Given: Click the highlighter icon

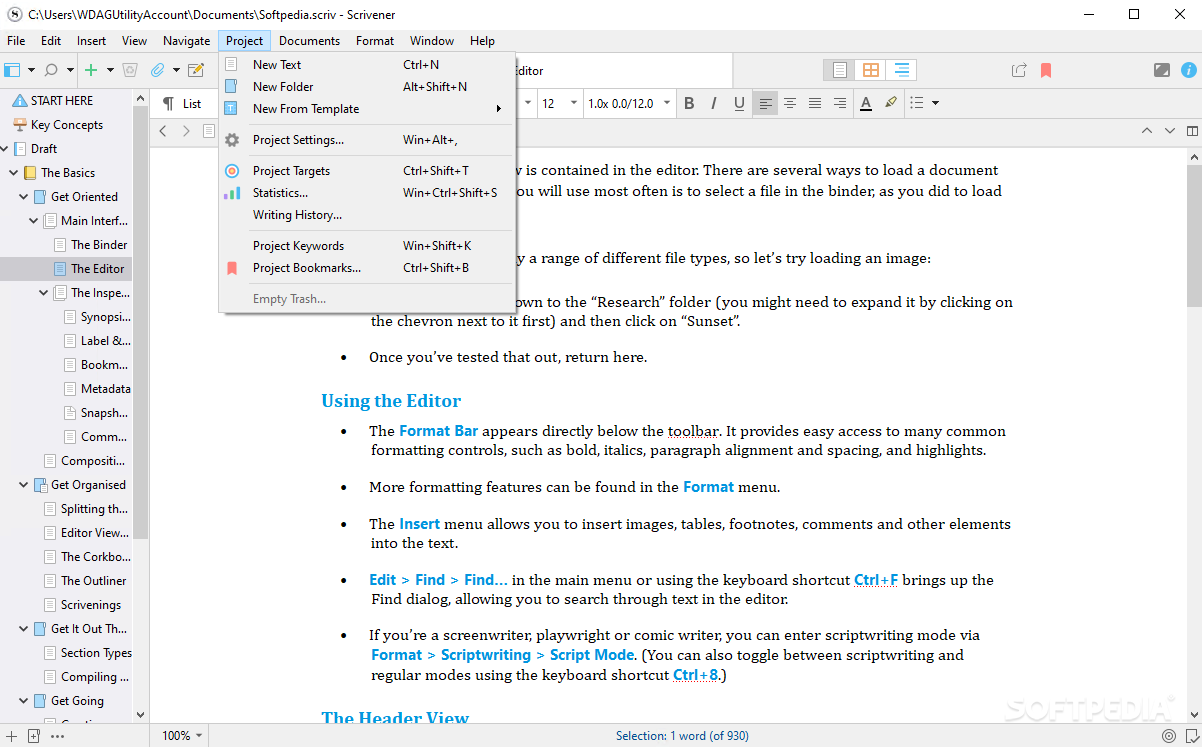Looking at the screenshot, I should tap(891, 103).
